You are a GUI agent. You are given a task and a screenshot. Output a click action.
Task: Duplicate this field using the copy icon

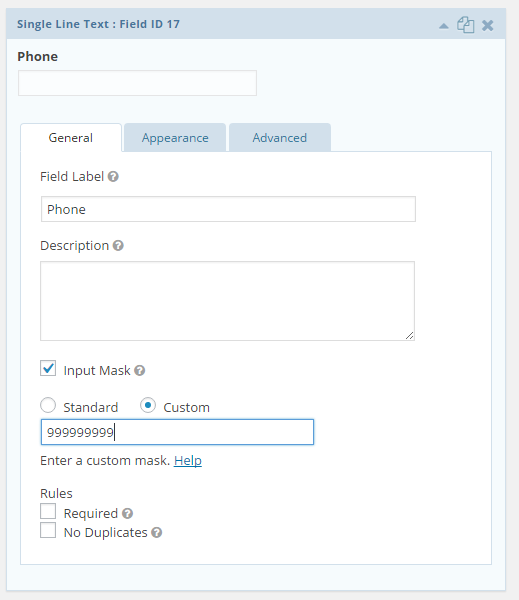(x=465, y=25)
